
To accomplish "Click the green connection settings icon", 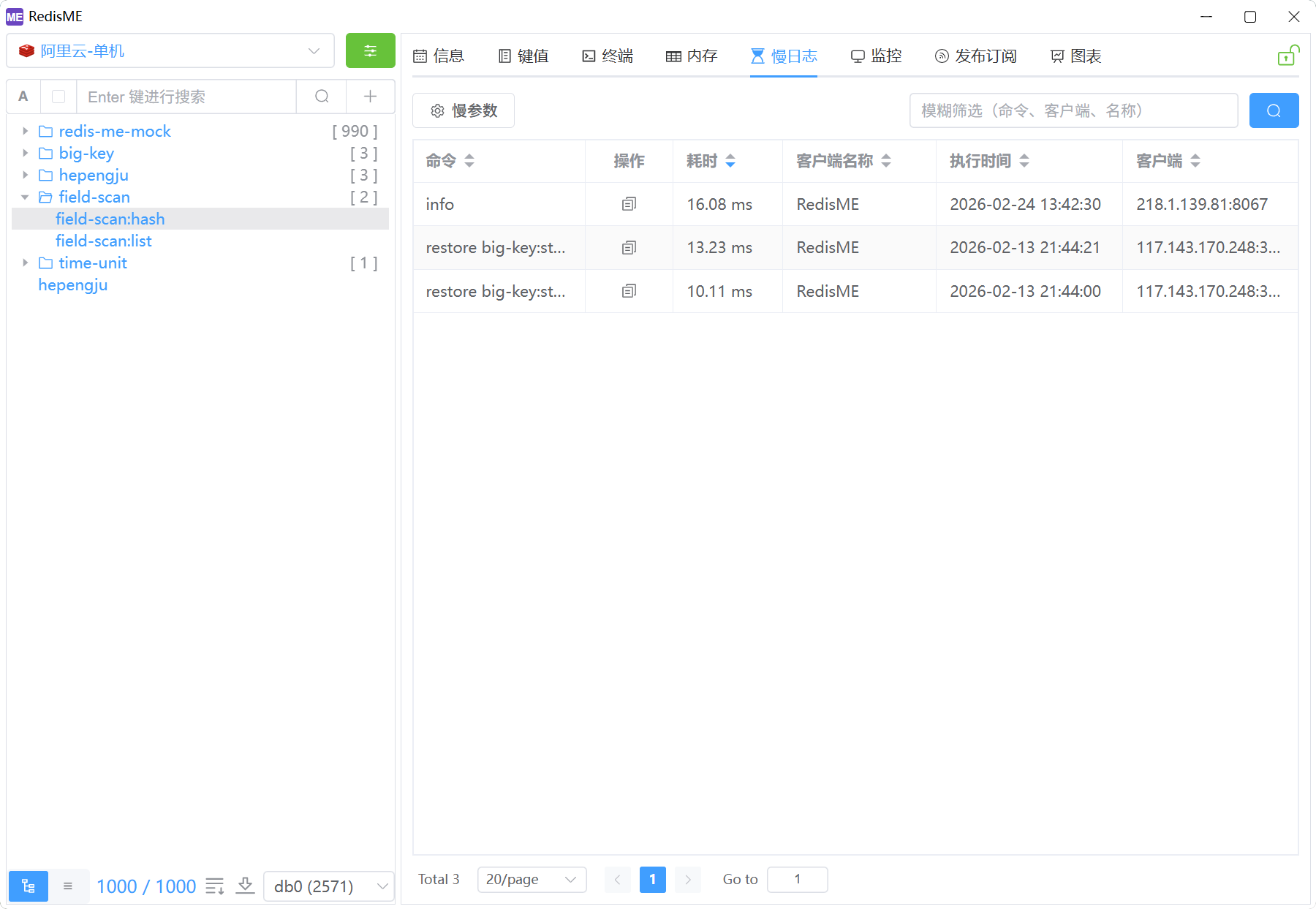I will pyautogui.click(x=370, y=50).
